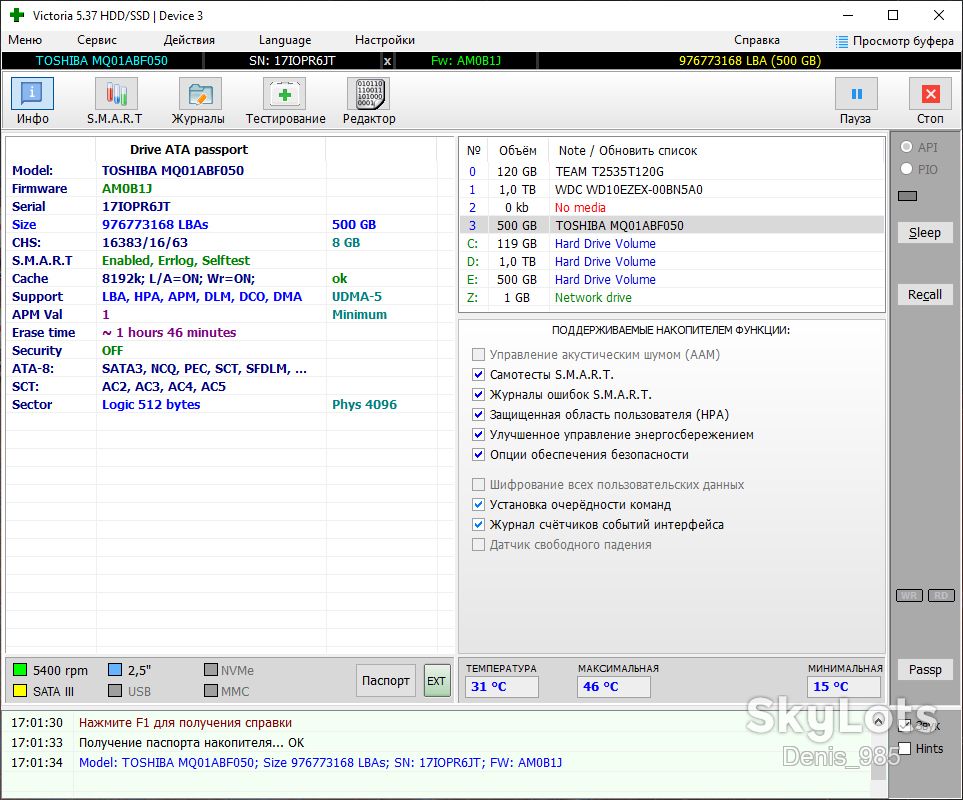Click the Паспорт button
This screenshot has width=963, height=800.
click(x=386, y=681)
